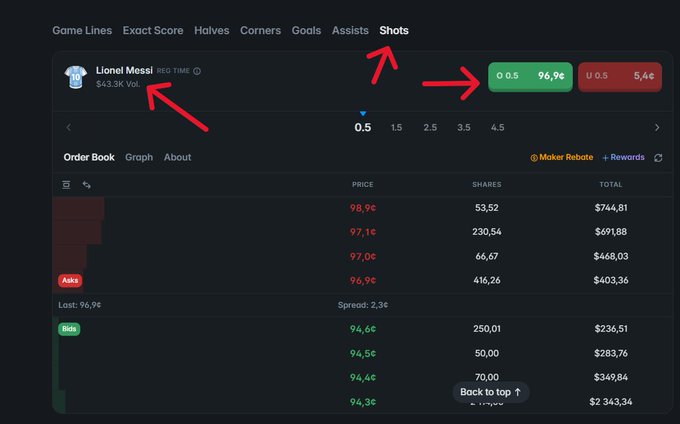Viewport: 680px width, 424px height.
Task: Click the 94,5¢ bid price
Action: tap(363, 353)
